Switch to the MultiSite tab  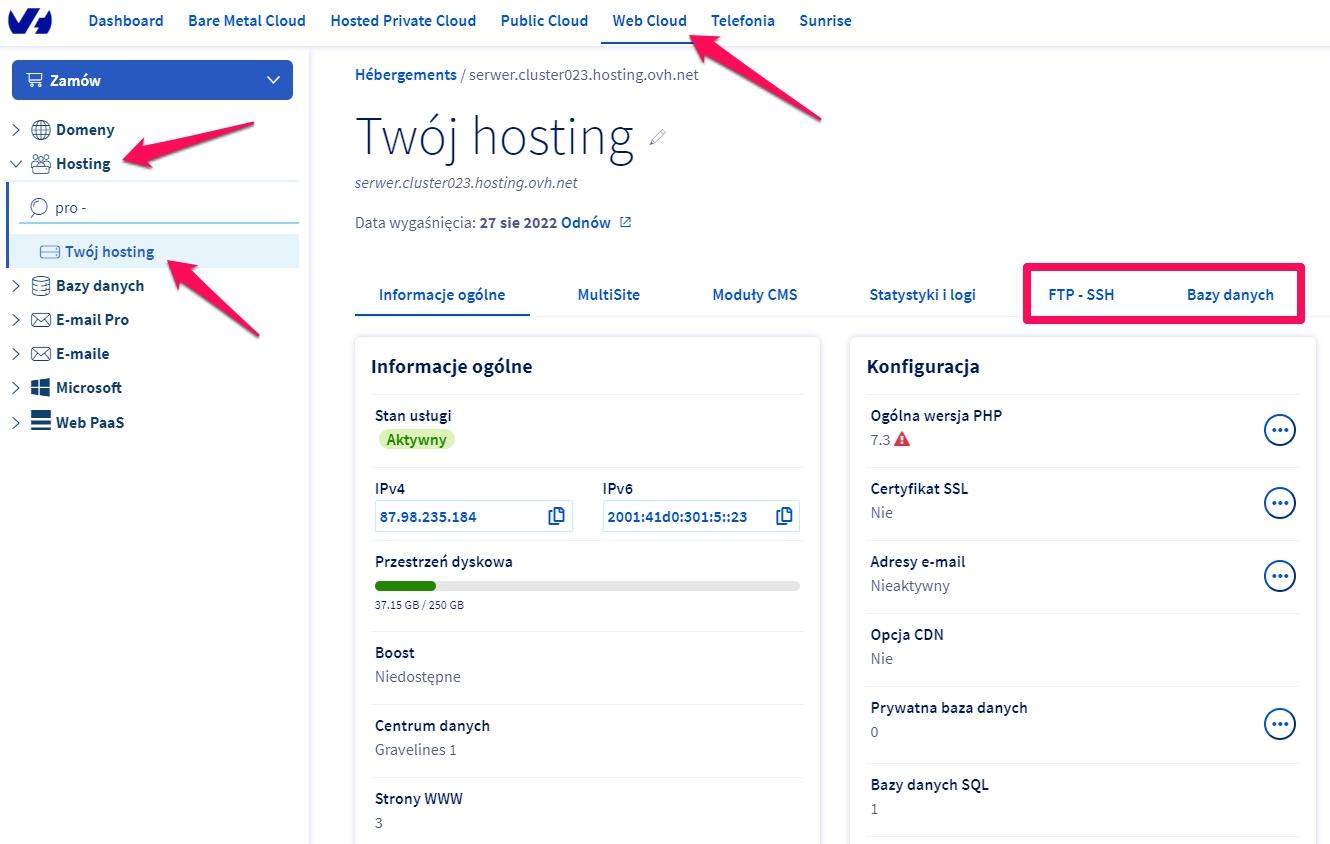[x=608, y=295]
